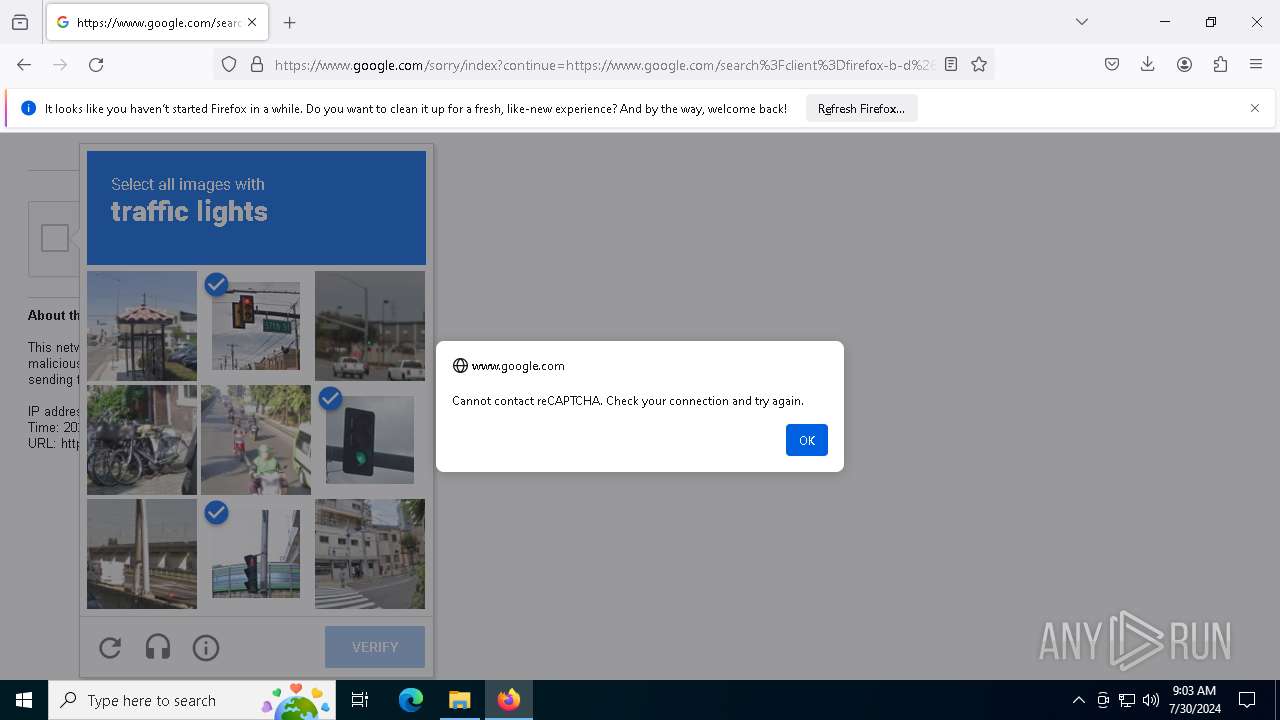Click the VERIFY button
The image size is (1280, 720).
point(375,647)
